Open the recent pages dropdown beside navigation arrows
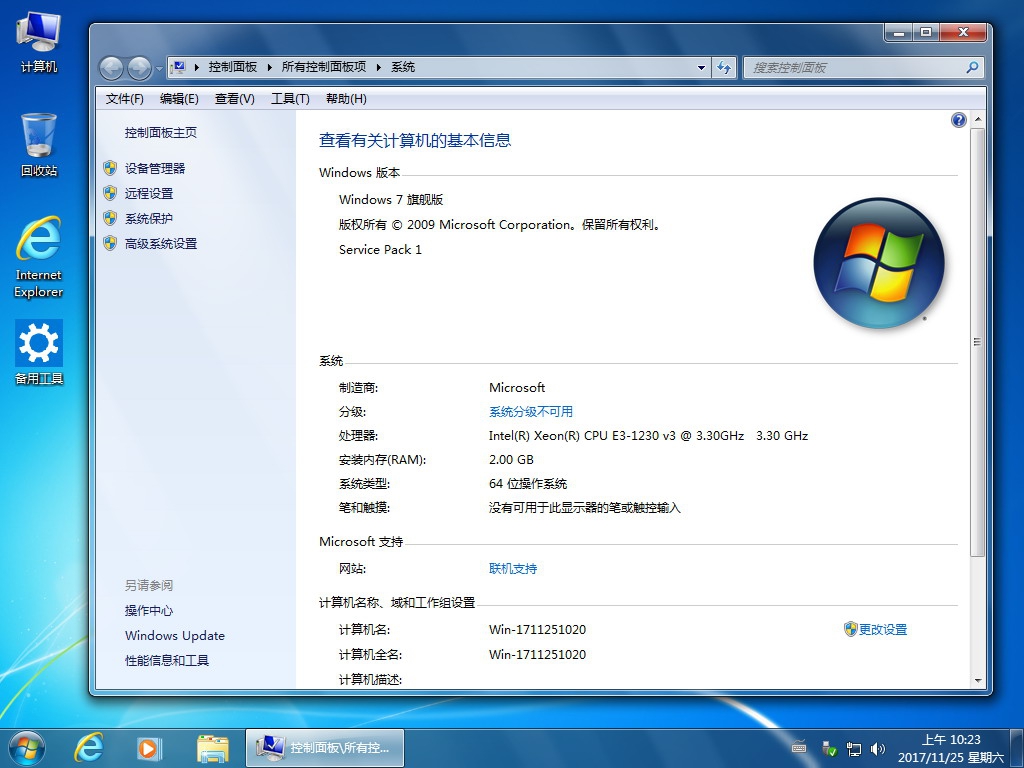The width and height of the screenshot is (1024, 768). pos(159,68)
